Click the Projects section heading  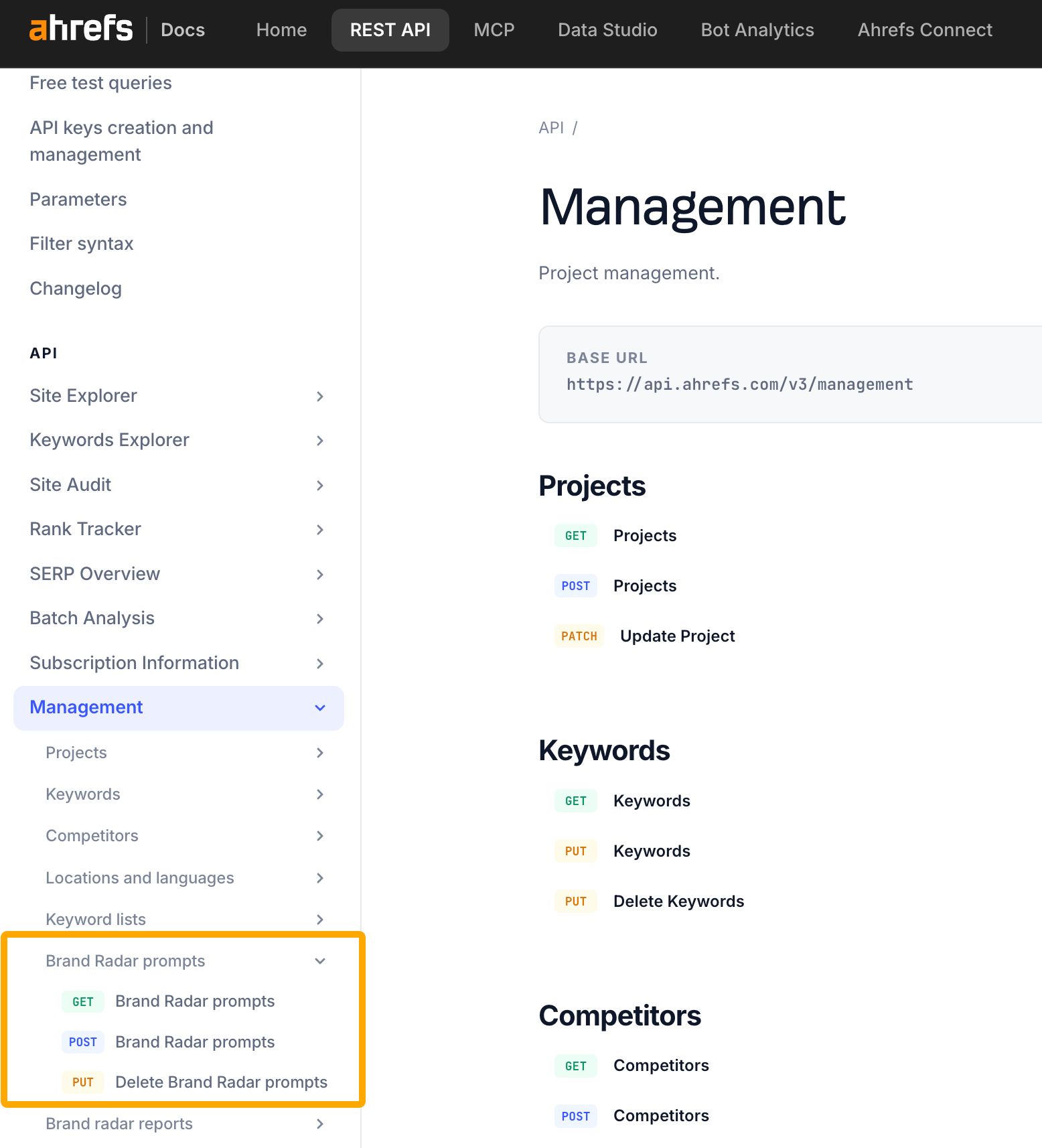coord(592,486)
